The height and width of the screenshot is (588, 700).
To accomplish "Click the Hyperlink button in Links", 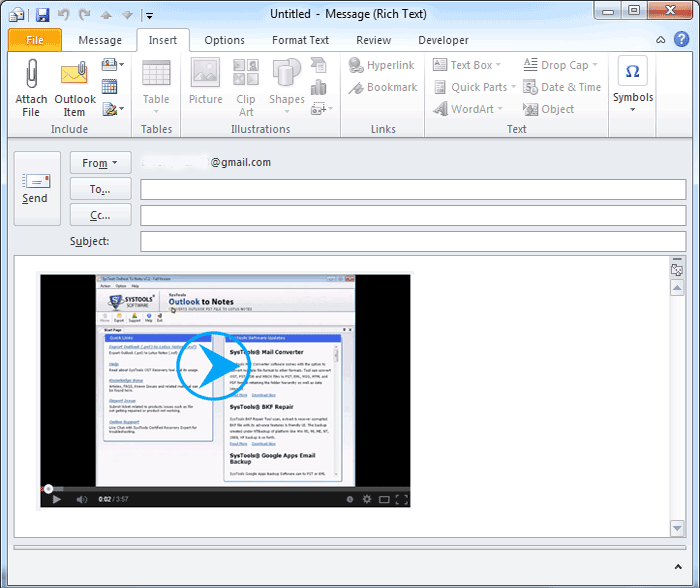I will [x=382, y=65].
